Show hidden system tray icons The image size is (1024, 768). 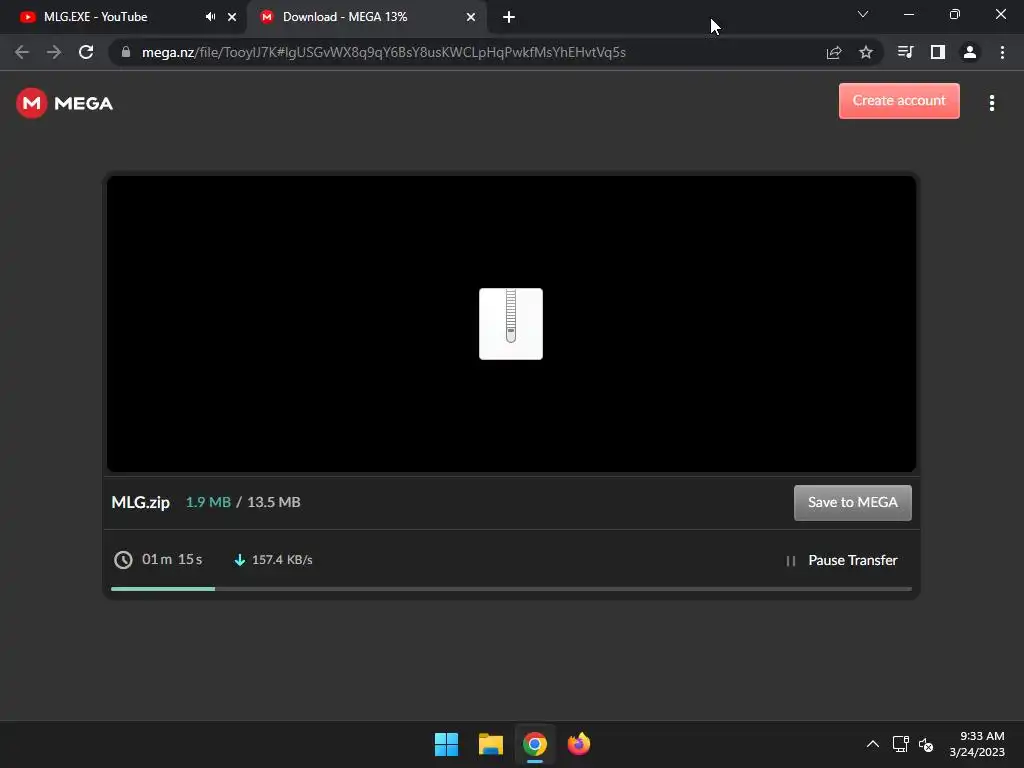(x=872, y=744)
